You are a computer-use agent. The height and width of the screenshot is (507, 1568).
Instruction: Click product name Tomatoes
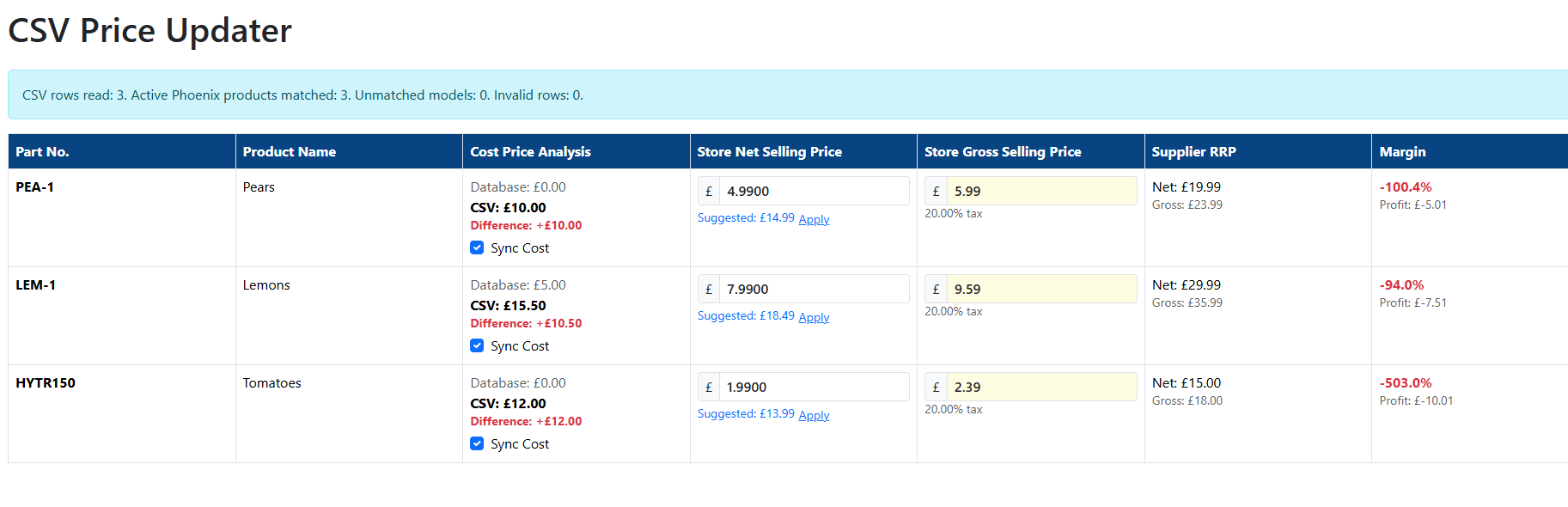coord(272,382)
